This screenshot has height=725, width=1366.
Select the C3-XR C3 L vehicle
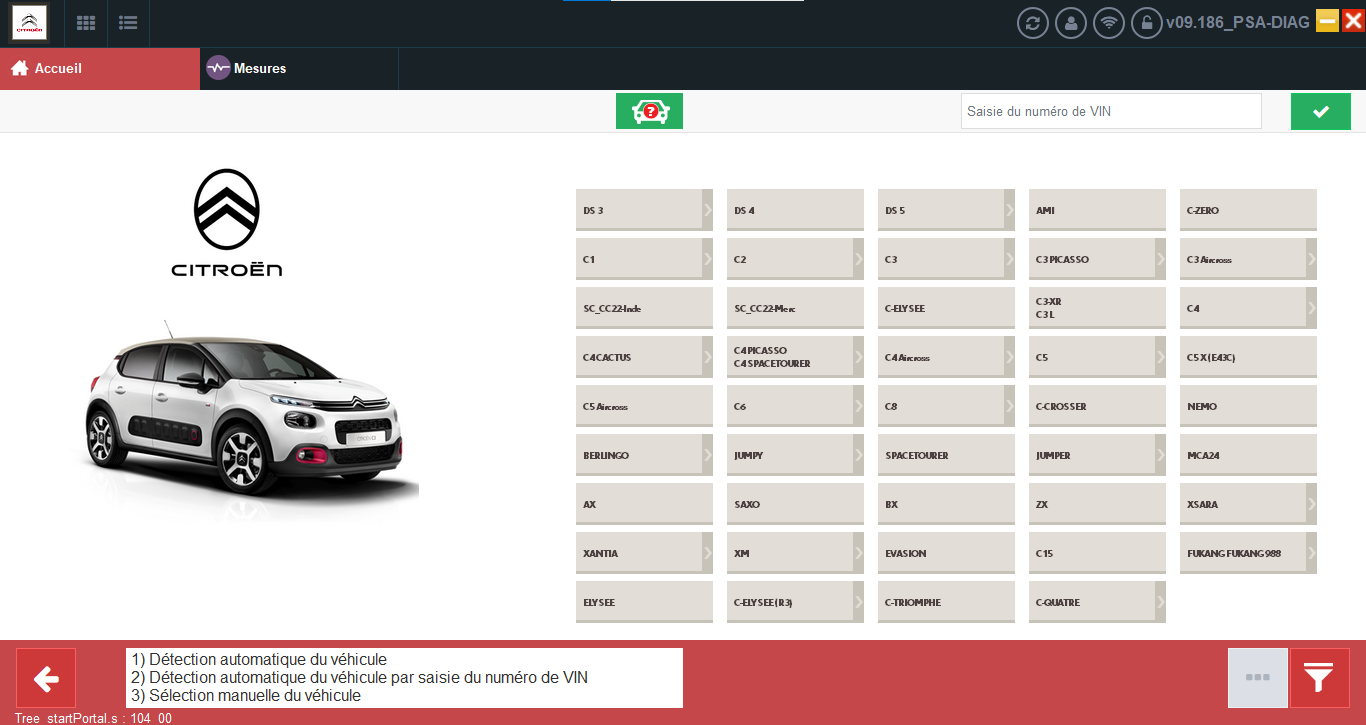coord(1097,308)
